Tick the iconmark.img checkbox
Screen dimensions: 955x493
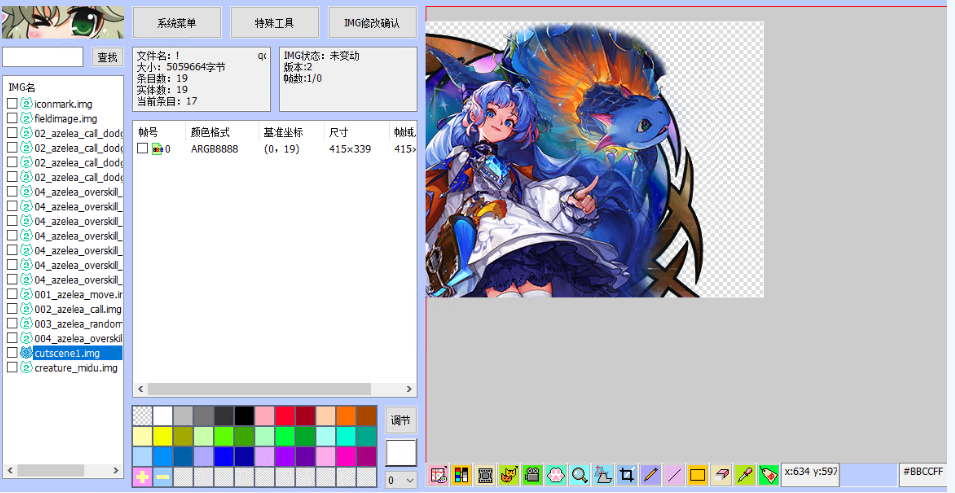pyautogui.click(x=12, y=104)
